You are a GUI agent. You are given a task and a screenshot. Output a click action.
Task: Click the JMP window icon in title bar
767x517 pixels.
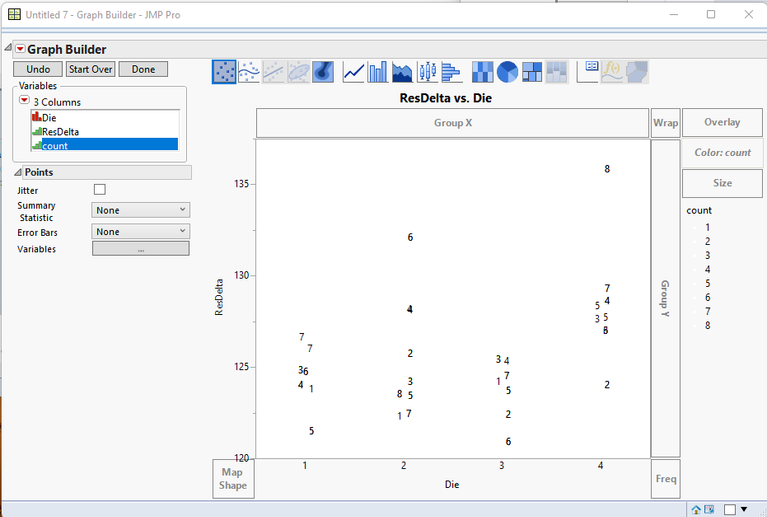pos(14,15)
